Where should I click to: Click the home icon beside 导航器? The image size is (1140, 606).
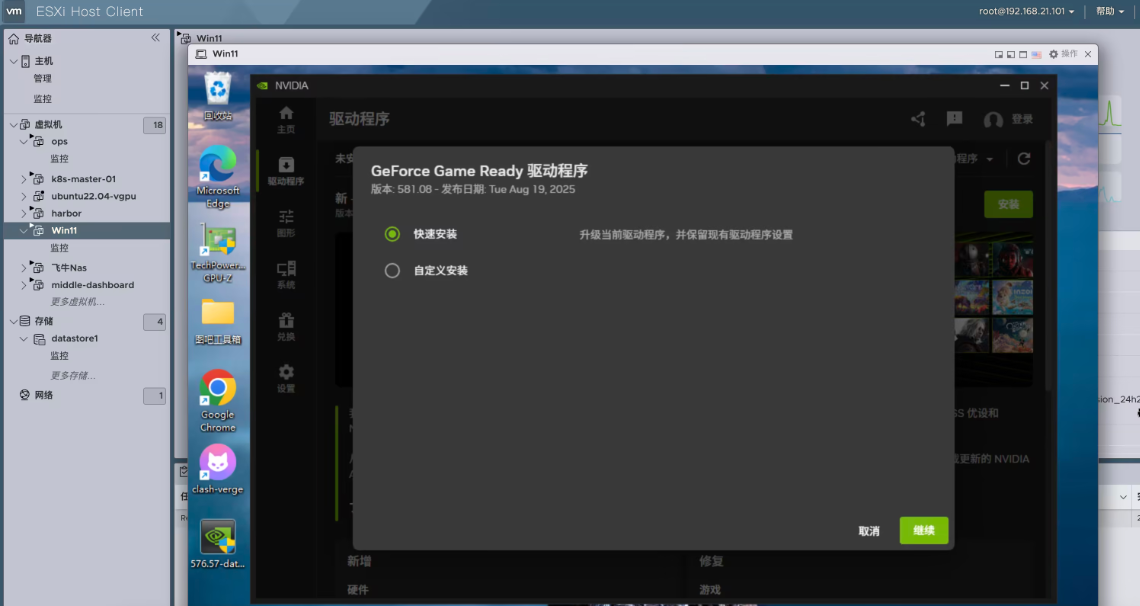click(x=14, y=39)
